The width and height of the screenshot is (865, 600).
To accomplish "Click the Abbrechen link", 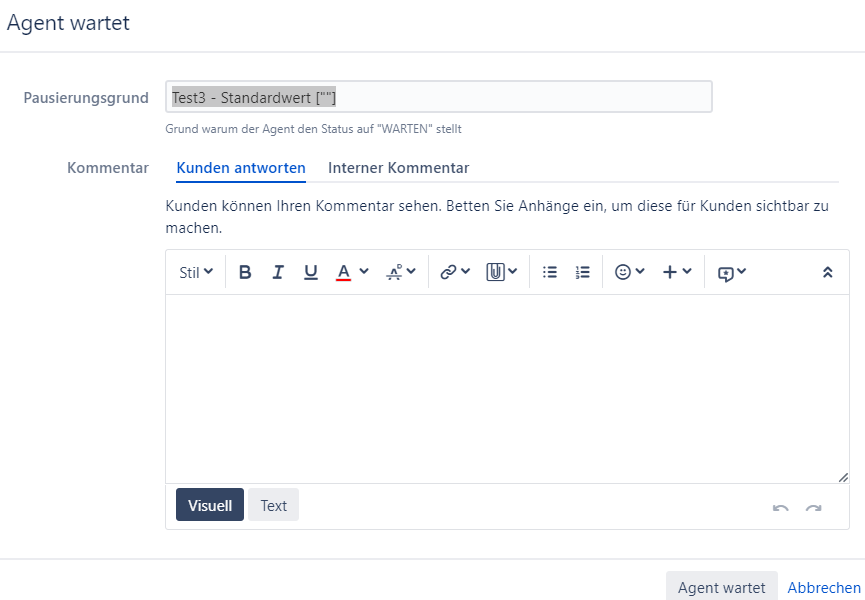I will tap(824, 588).
